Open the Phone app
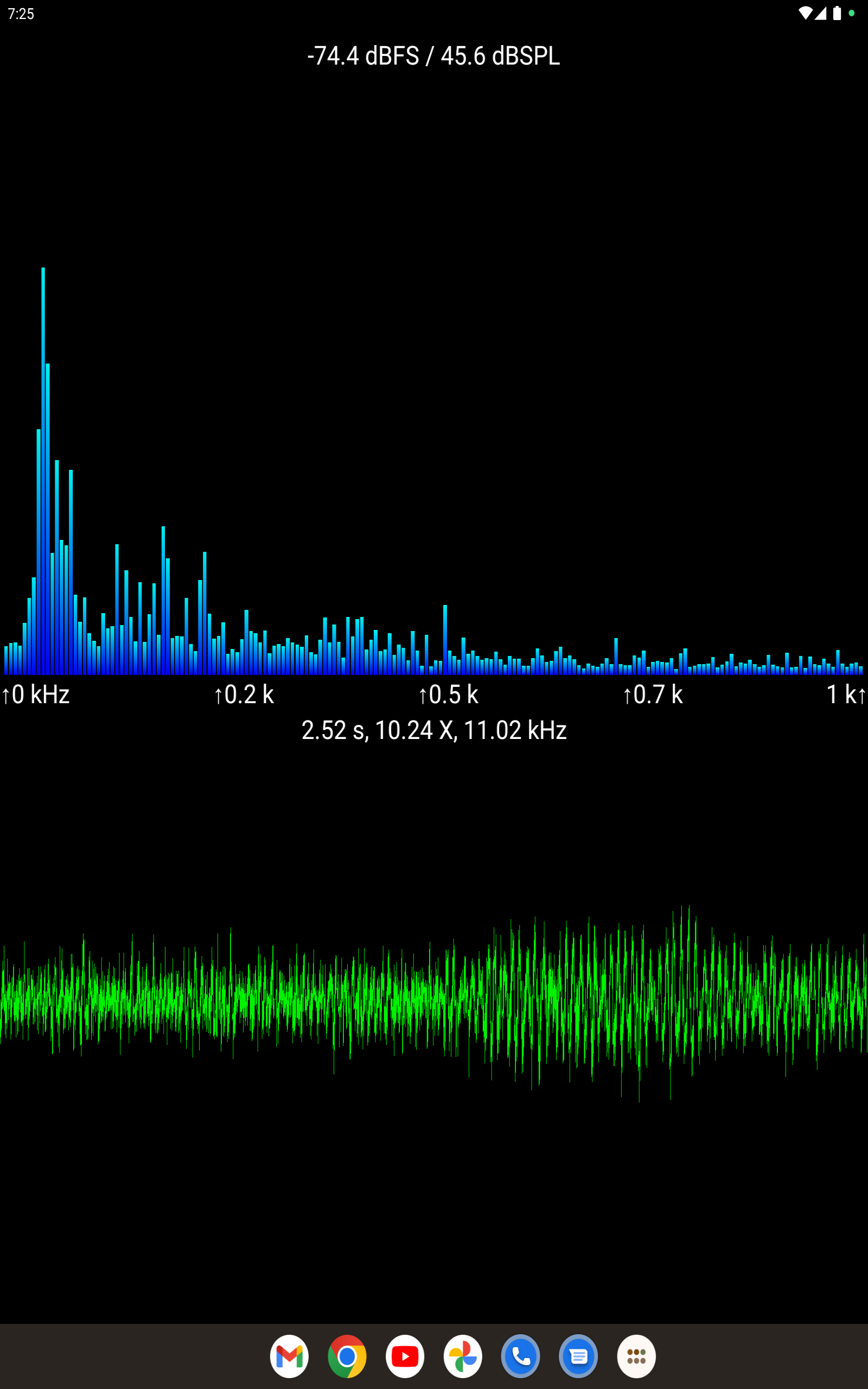 click(x=521, y=1356)
